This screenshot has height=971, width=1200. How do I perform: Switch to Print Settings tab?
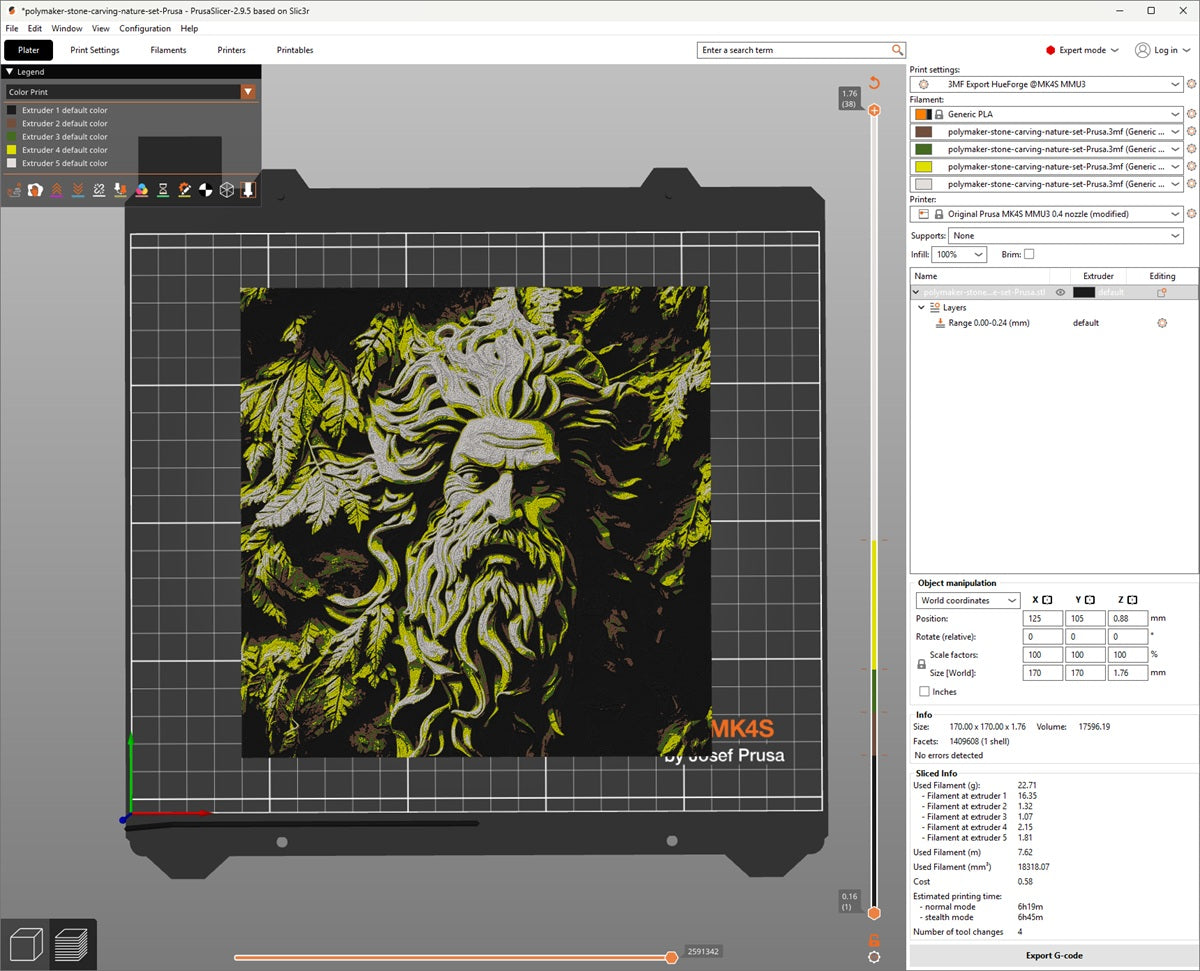click(x=95, y=50)
